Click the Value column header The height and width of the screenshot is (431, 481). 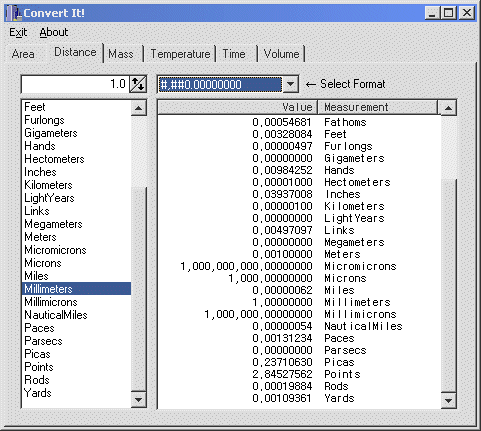238,107
